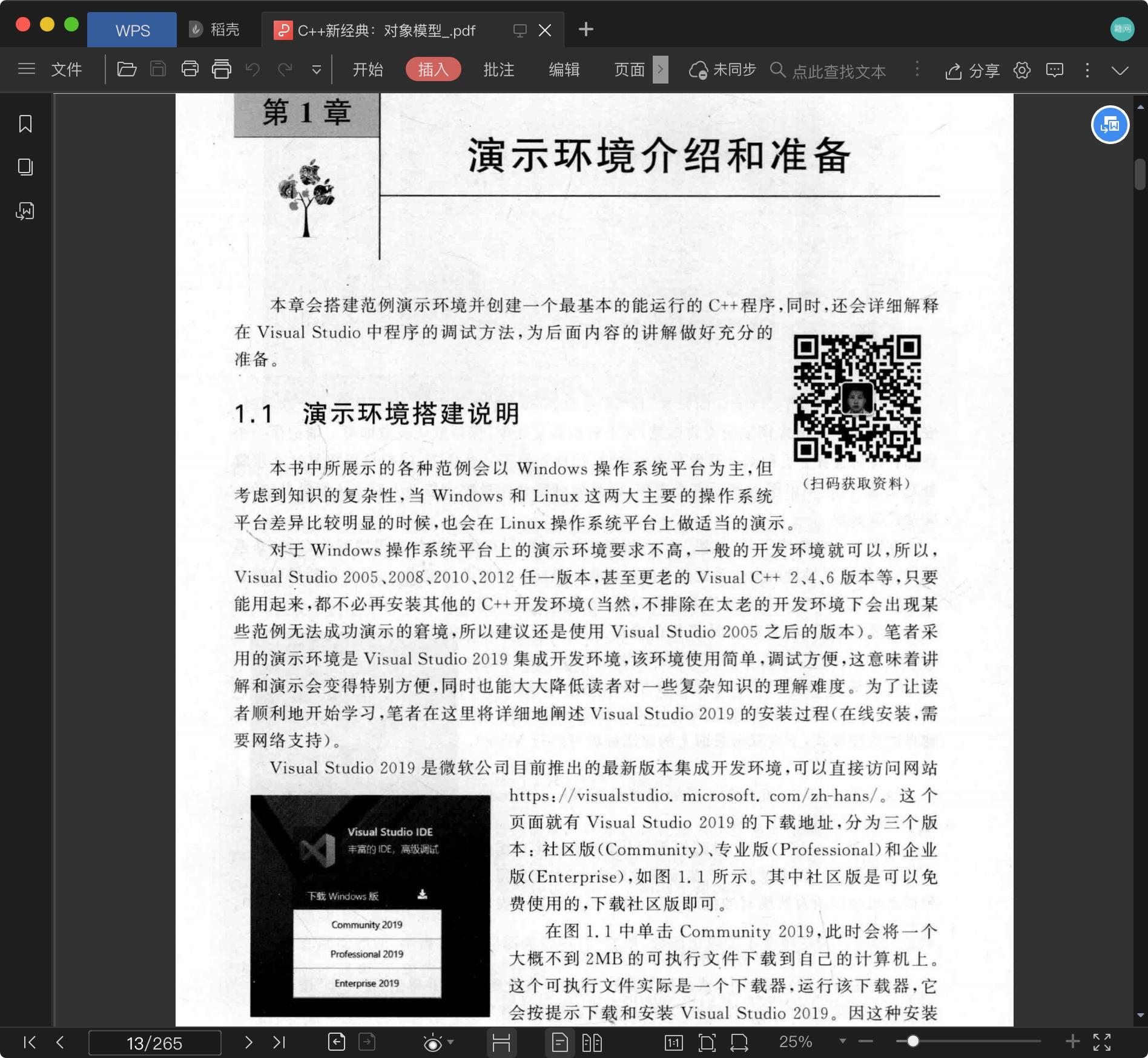Click the 点此查找文本 search field
The width and height of the screenshot is (1148, 1058).
point(839,71)
